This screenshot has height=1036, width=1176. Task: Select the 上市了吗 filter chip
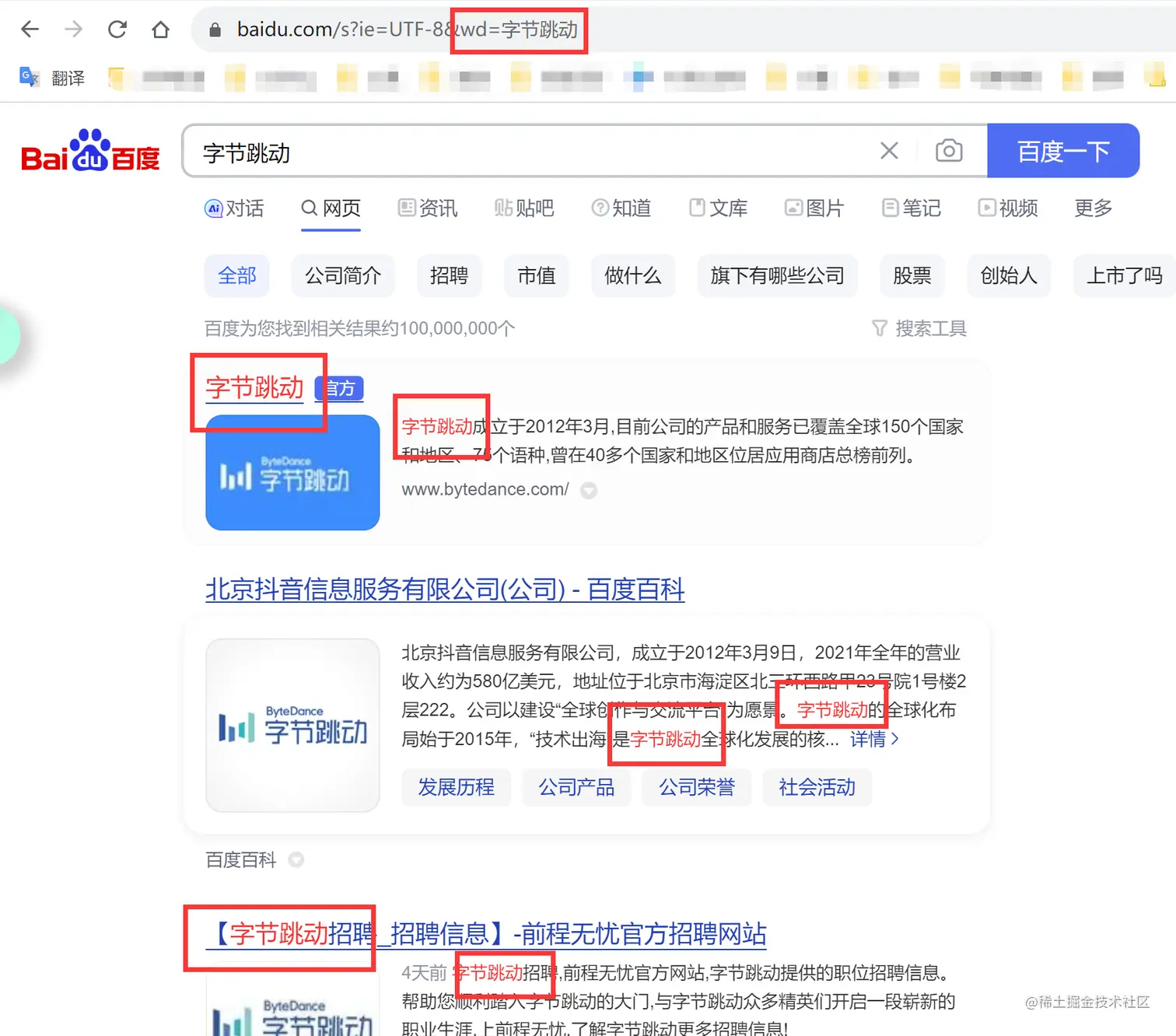(1125, 275)
